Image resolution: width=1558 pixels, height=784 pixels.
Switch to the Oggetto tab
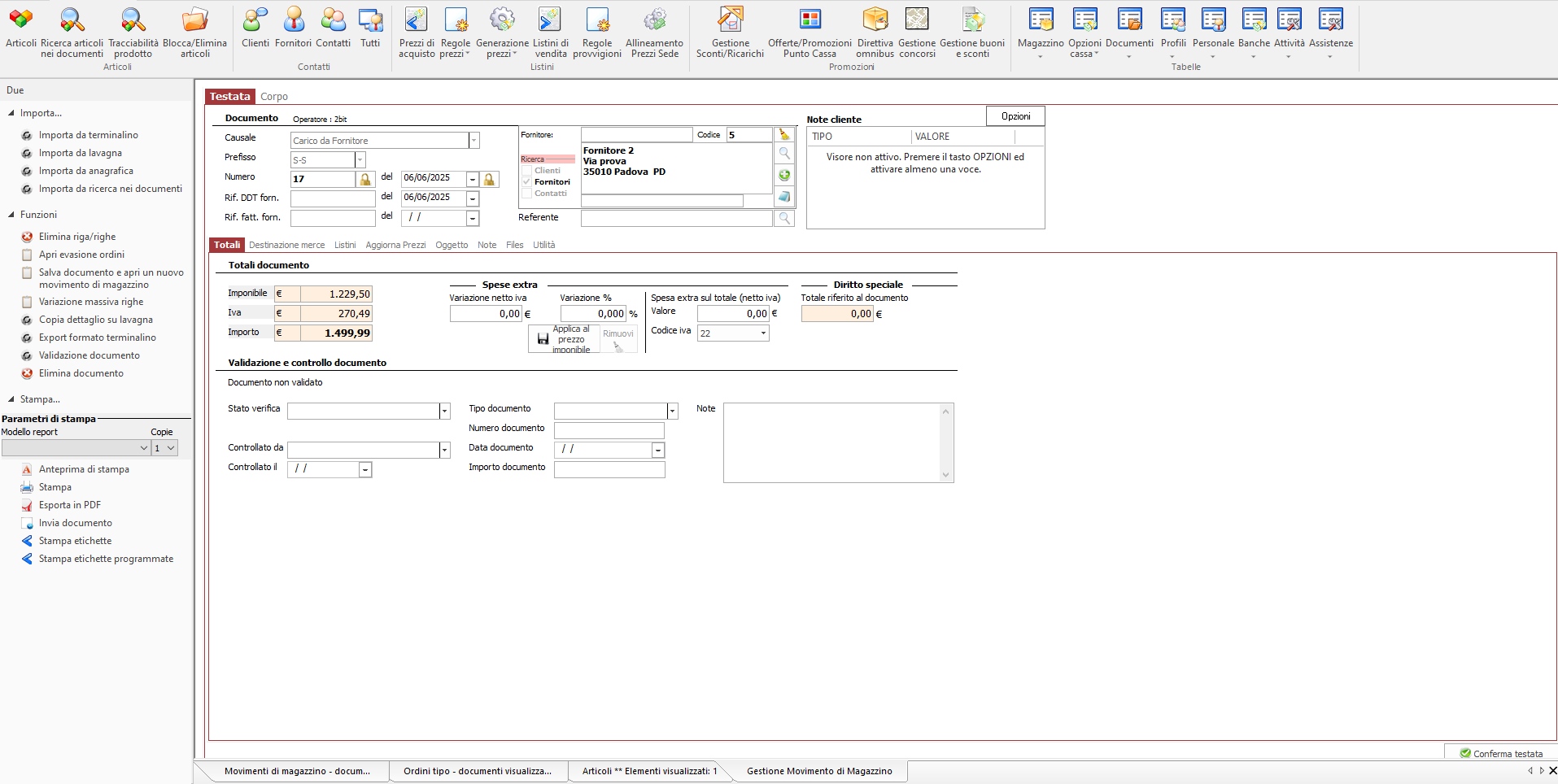point(452,245)
